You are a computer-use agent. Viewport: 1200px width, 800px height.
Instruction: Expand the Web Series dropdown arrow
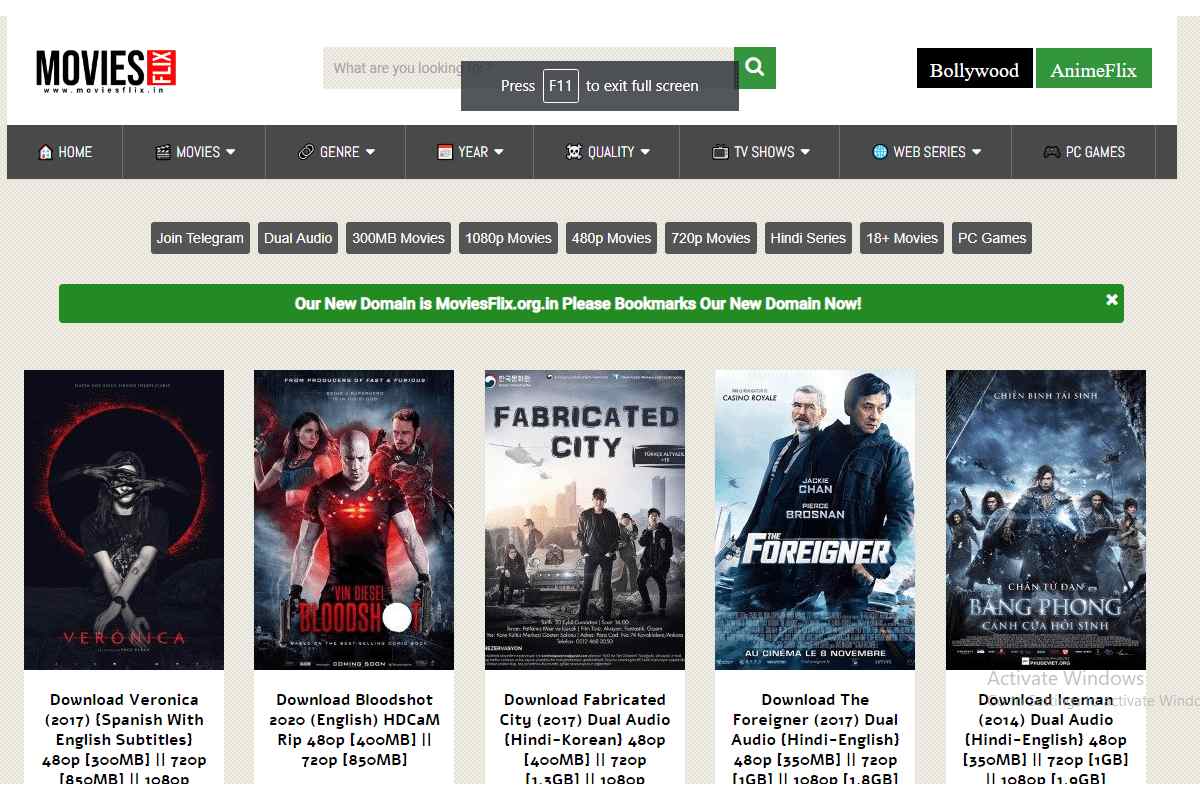coord(976,152)
